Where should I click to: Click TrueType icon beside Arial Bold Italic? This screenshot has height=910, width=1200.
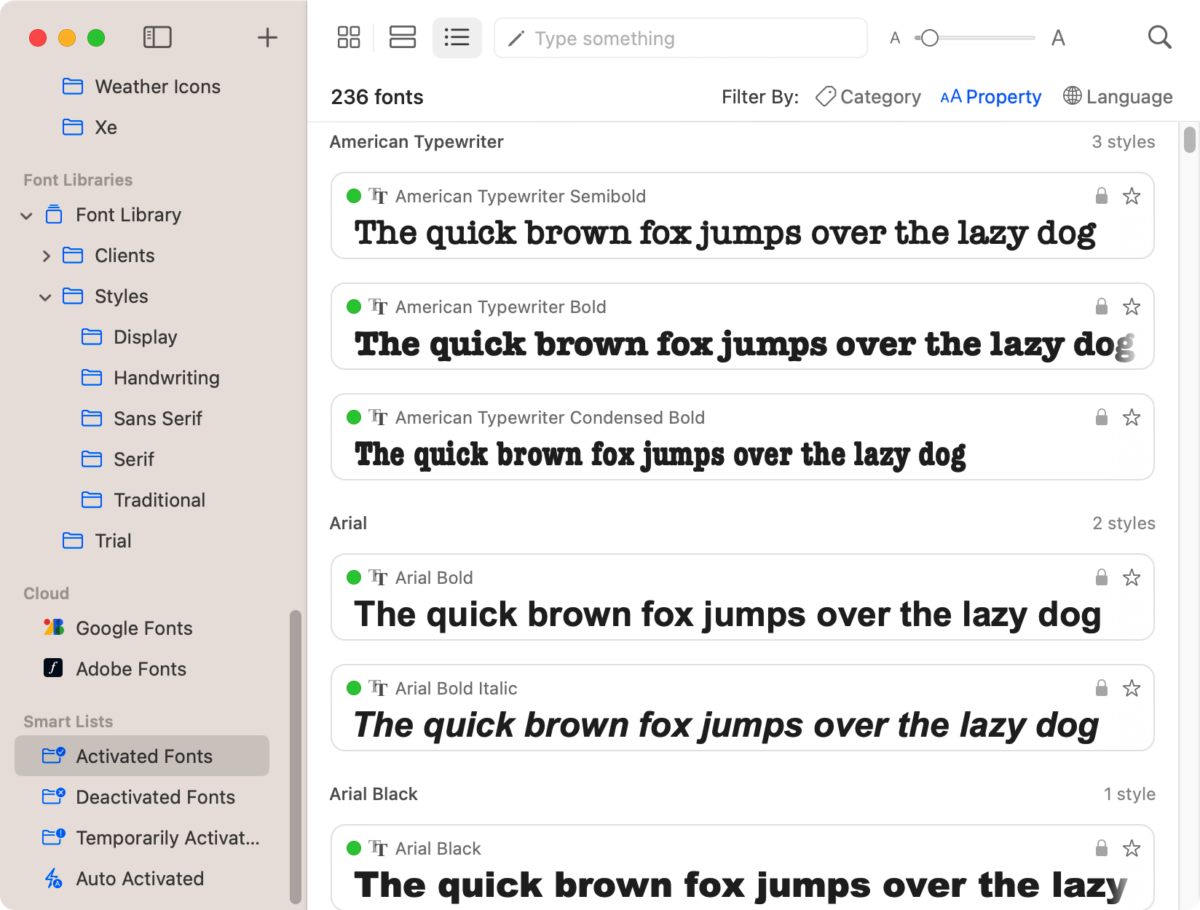(x=378, y=688)
